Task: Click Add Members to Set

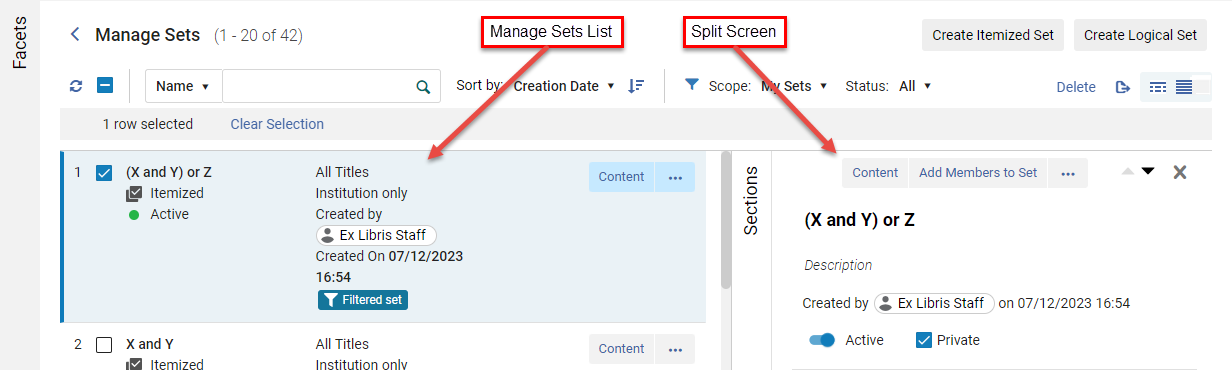Action: click(x=978, y=173)
